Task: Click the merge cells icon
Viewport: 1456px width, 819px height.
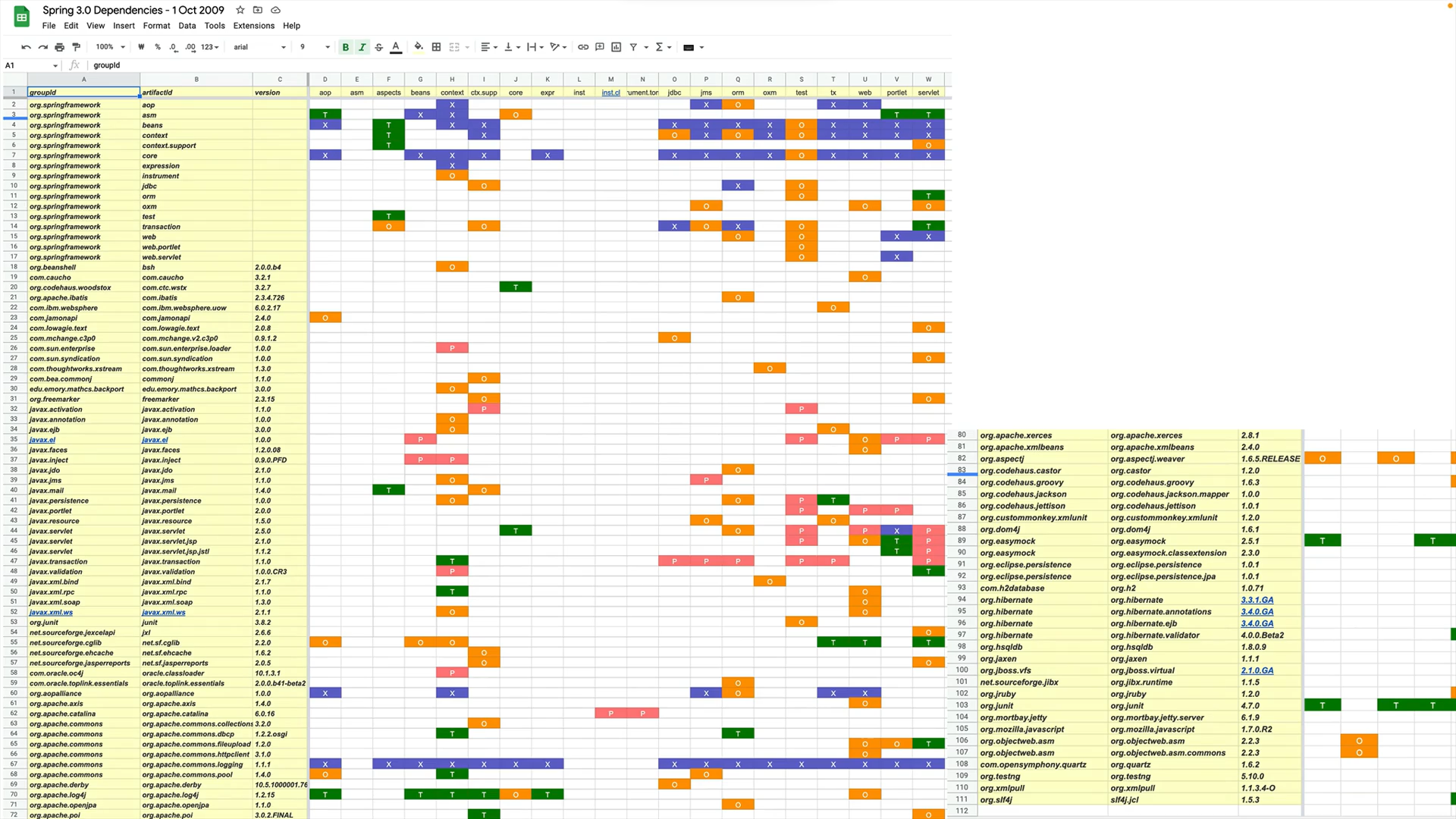Action: (x=454, y=47)
